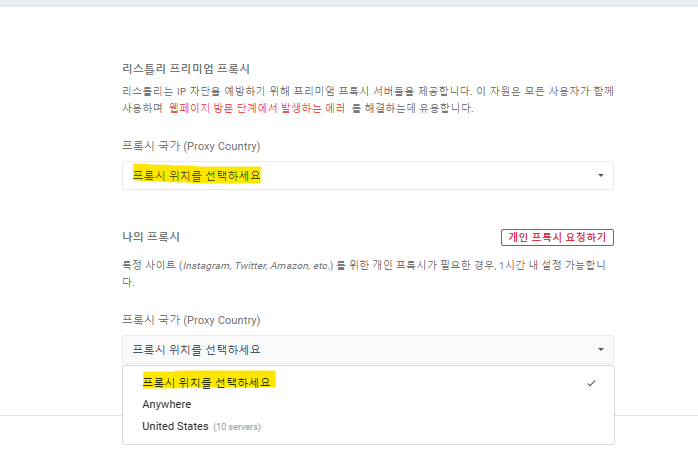Click the checkmark icon beside selected option
The height and width of the screenshot is (454, 698).
[x=592, y=383]
